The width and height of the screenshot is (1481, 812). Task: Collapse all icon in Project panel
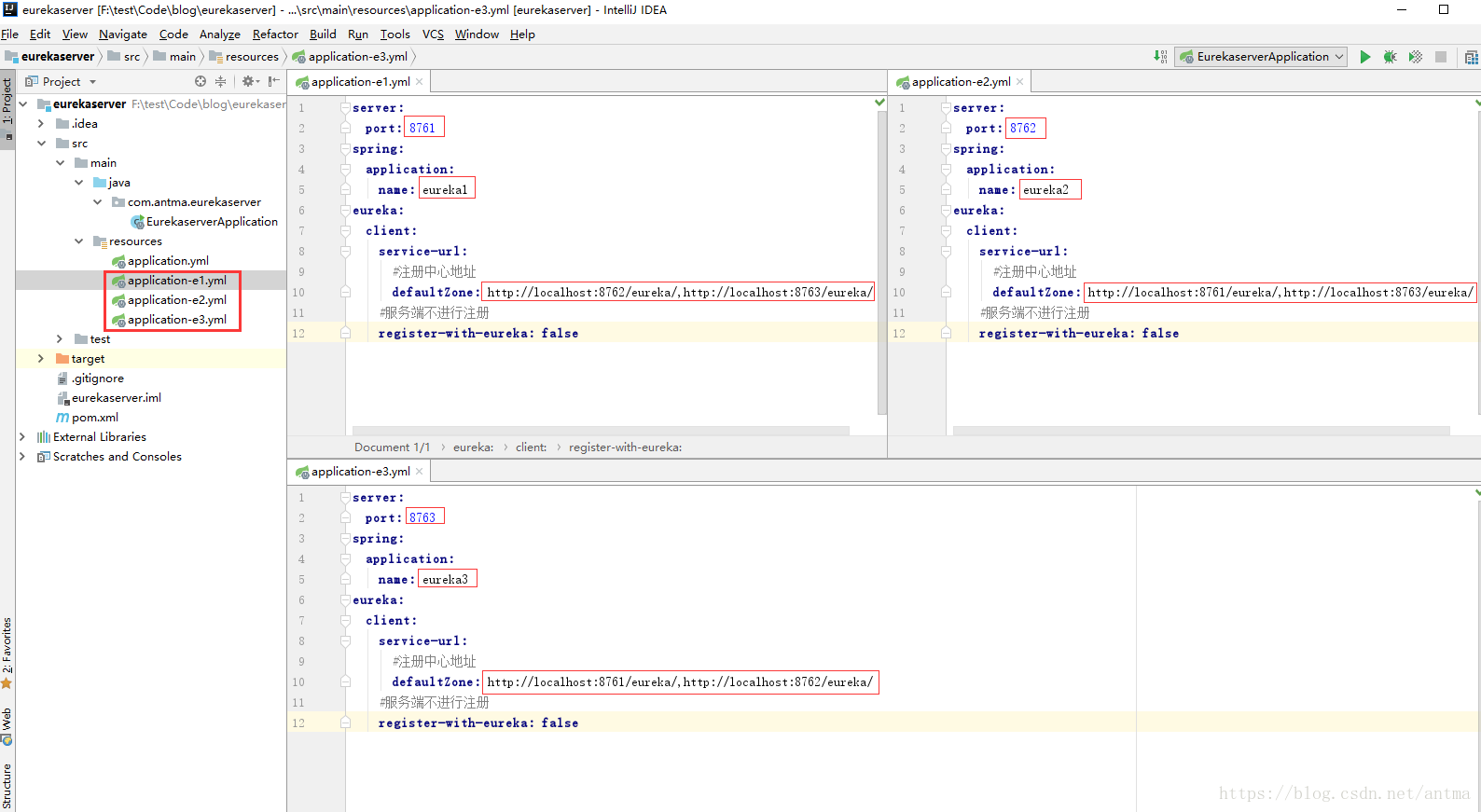(x=220, y=82)
